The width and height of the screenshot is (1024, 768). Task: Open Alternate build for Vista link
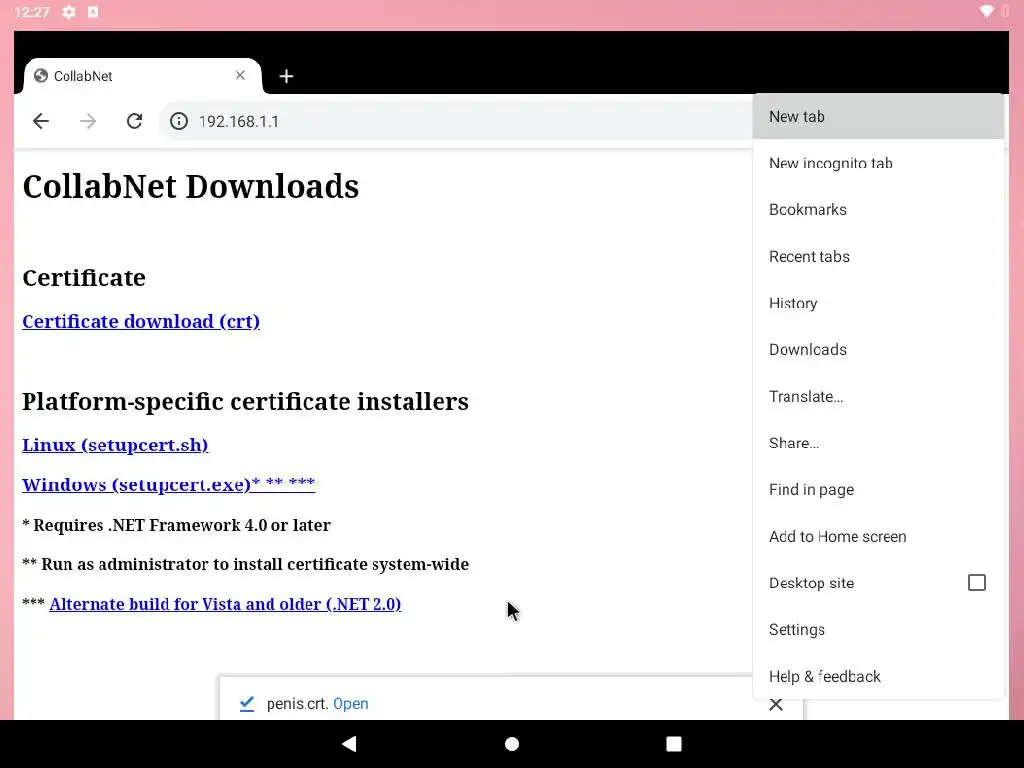coord(225,604)
